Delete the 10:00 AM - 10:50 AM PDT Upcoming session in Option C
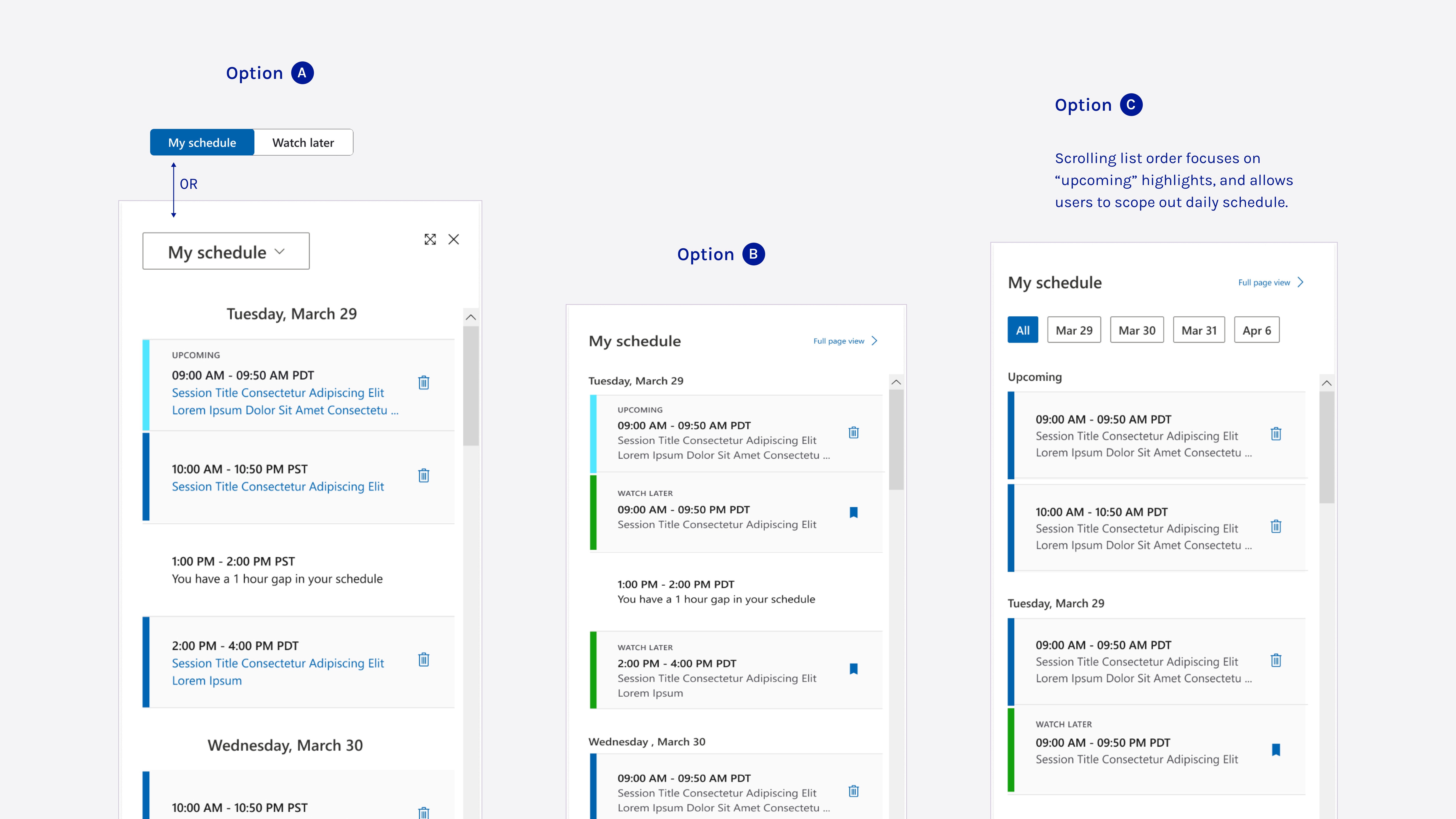The height and width of the screenshot is (819, 1456). (x=1276, y=526)
